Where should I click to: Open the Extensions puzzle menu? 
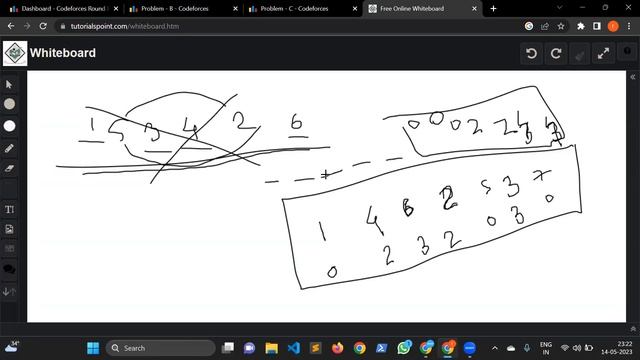click(x=581, y=26)
